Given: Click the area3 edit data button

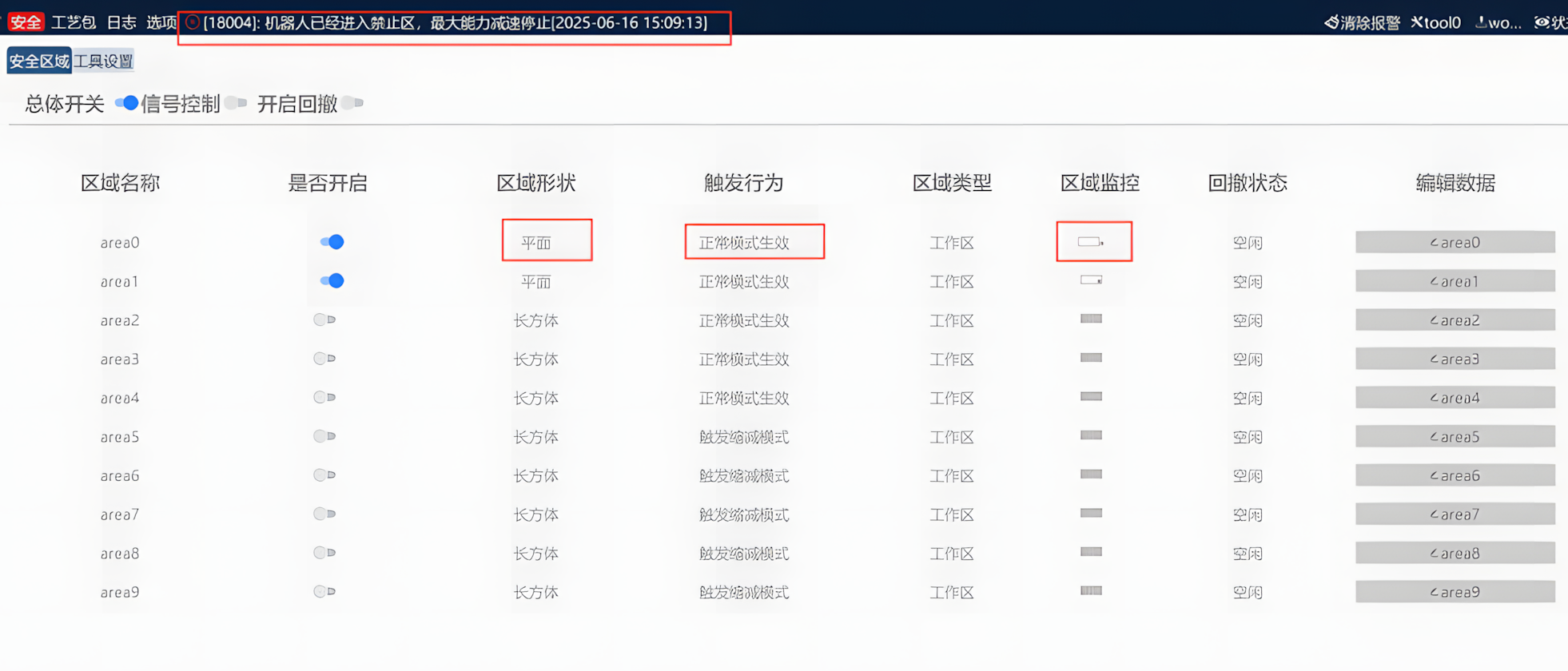Looking at the screenshot, I should coord(1455,359).
